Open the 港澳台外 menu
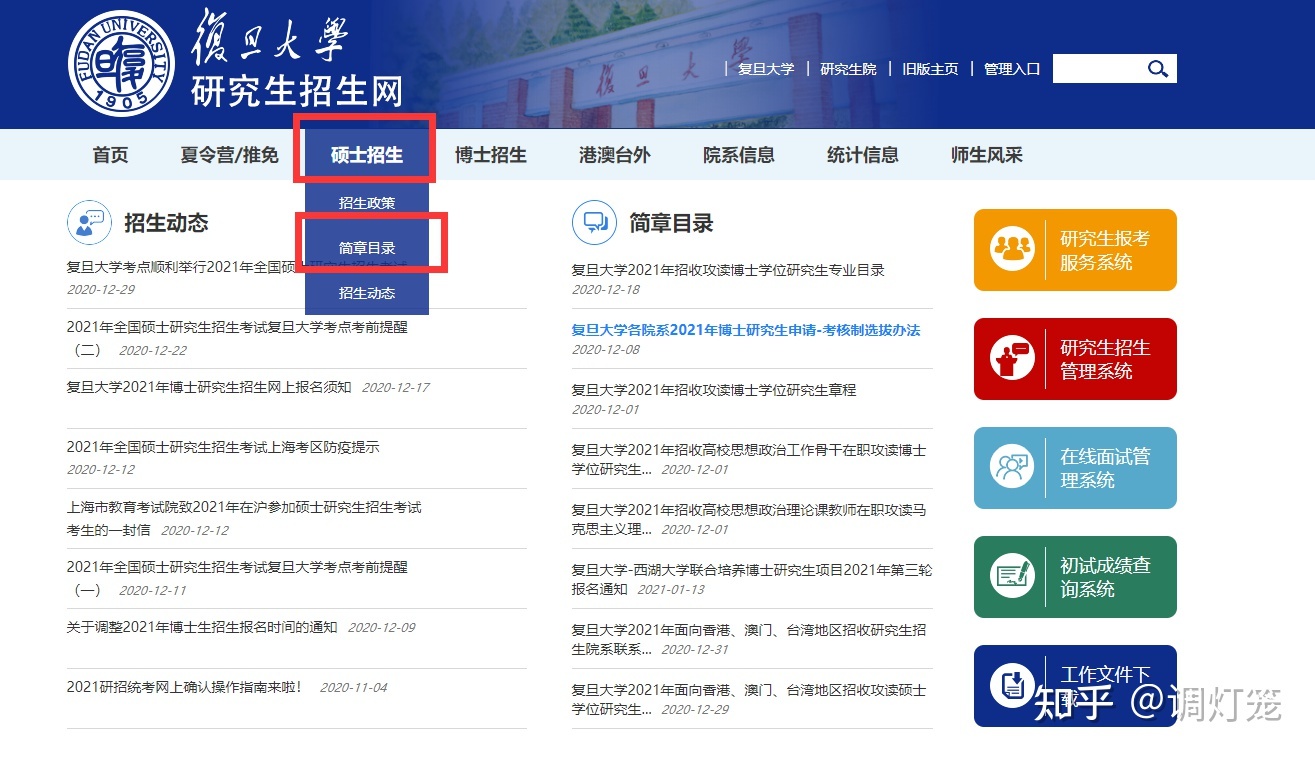 (x=614, y=155)
